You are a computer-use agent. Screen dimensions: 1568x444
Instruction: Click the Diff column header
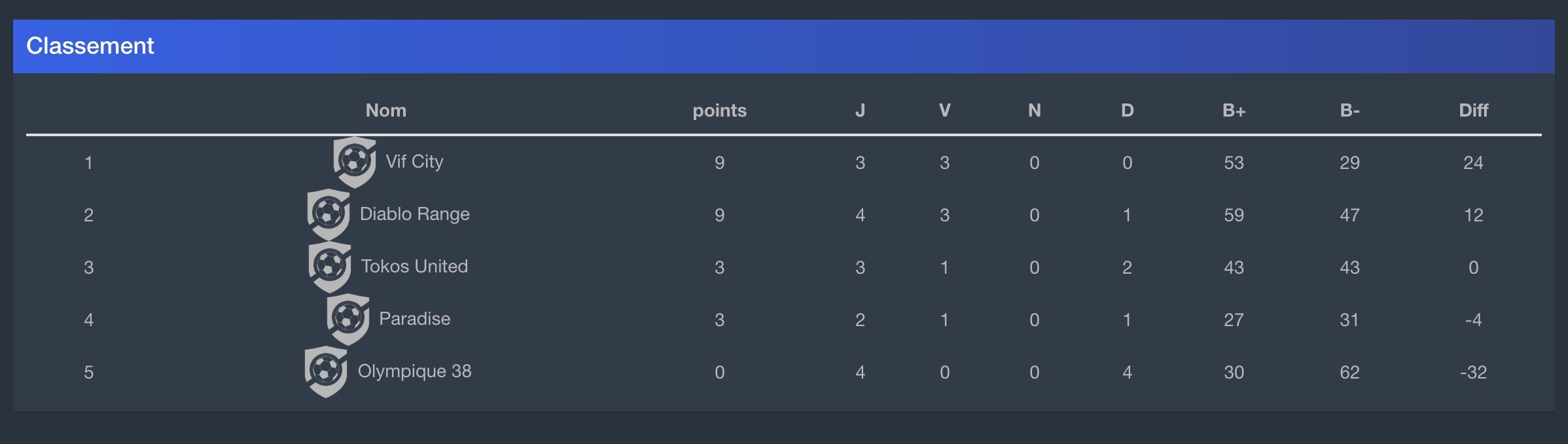[x=1473, y=110]
